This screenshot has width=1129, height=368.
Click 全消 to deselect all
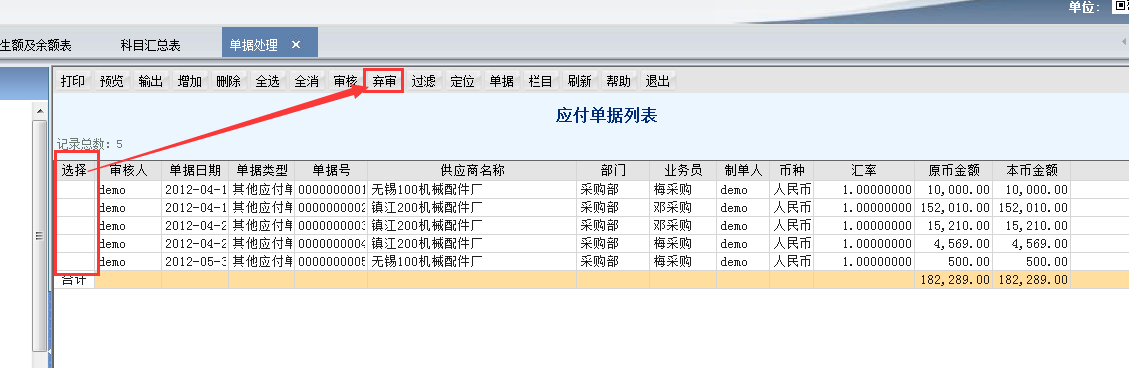[307, 81]
